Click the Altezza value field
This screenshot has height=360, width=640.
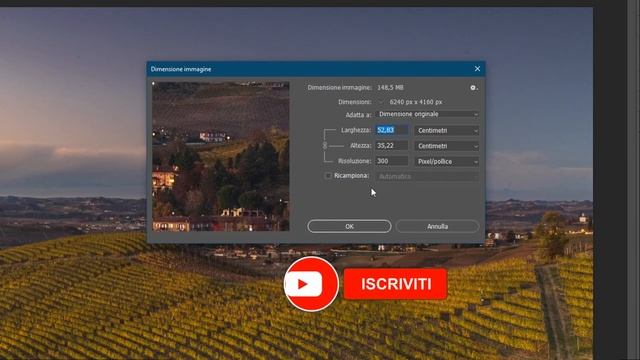tap(392, 146)
